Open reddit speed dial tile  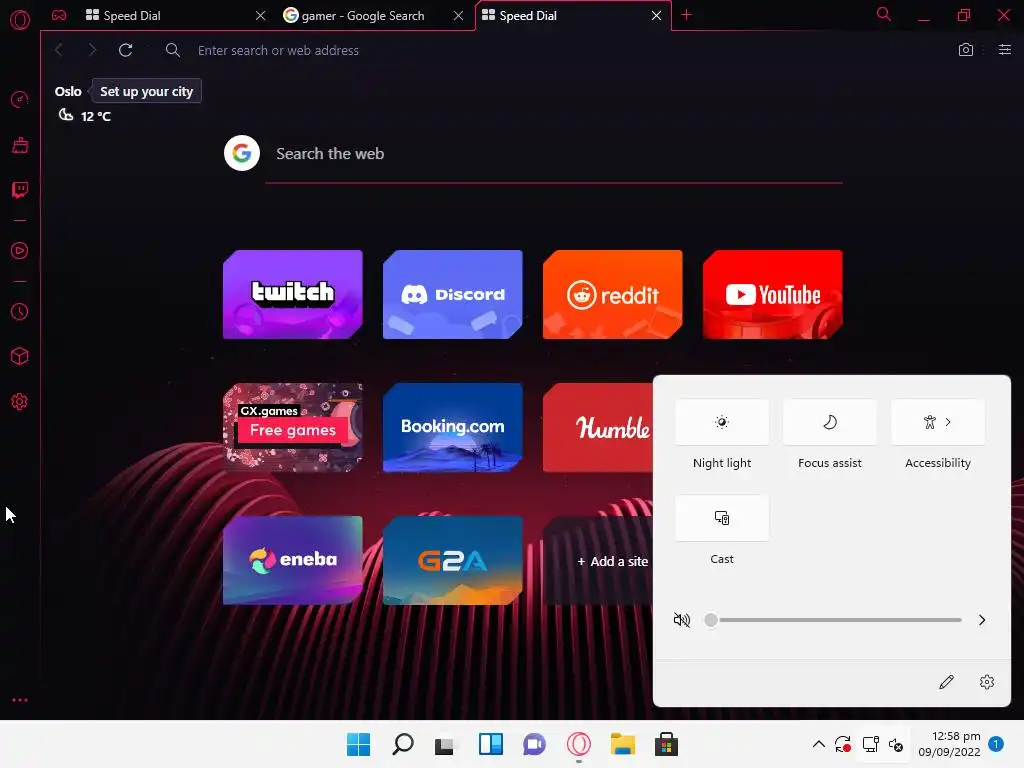(x=613, y=295)
